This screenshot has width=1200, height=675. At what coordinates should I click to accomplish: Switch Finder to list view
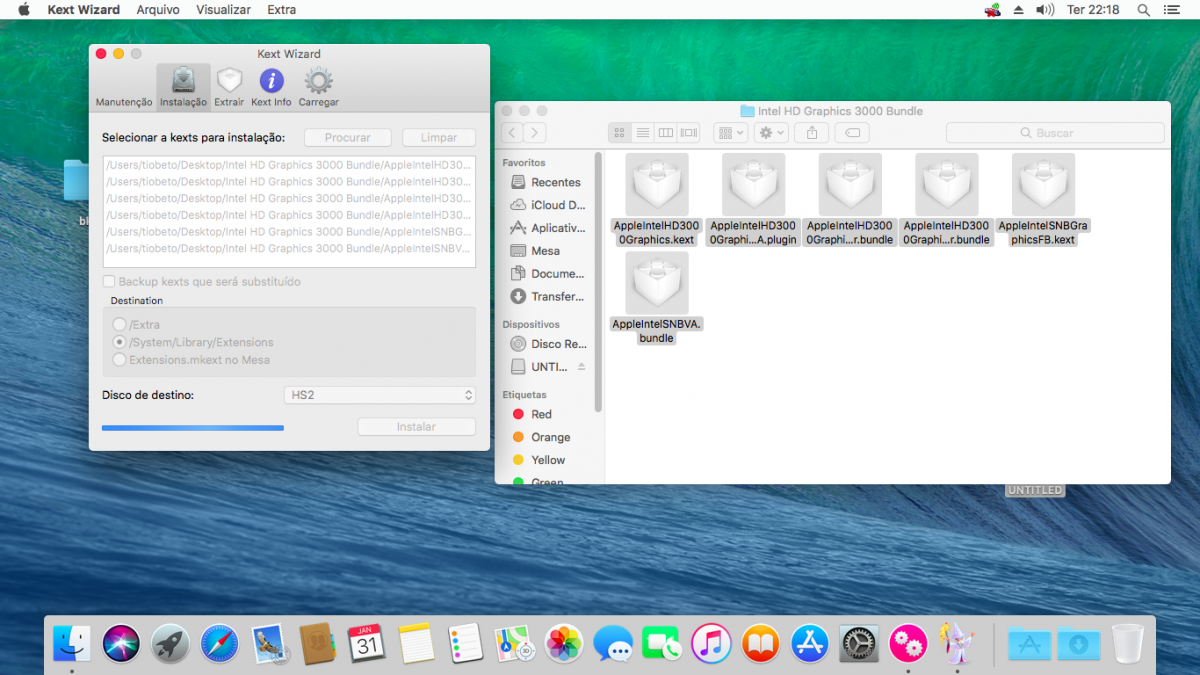point(643,133)
